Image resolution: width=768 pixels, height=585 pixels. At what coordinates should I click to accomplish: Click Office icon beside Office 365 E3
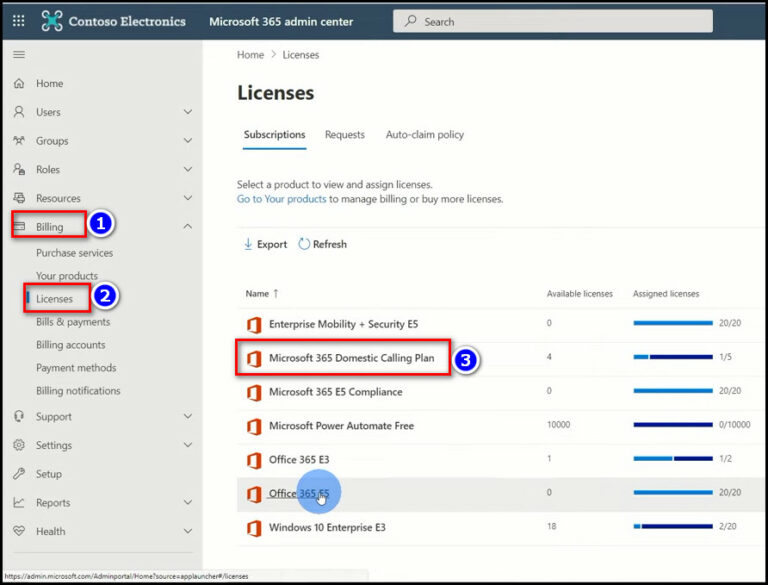click(x=254, y=460)
